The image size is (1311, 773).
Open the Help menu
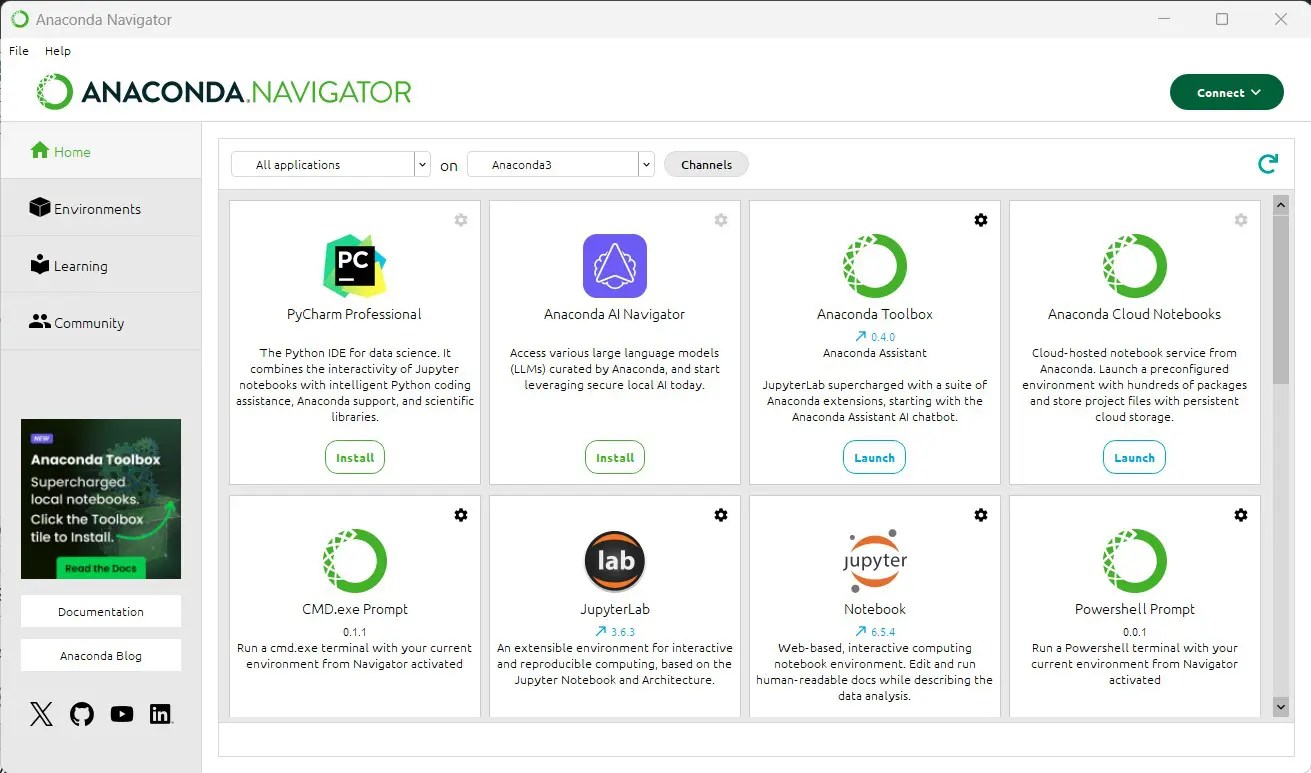[x=58, y=51]
